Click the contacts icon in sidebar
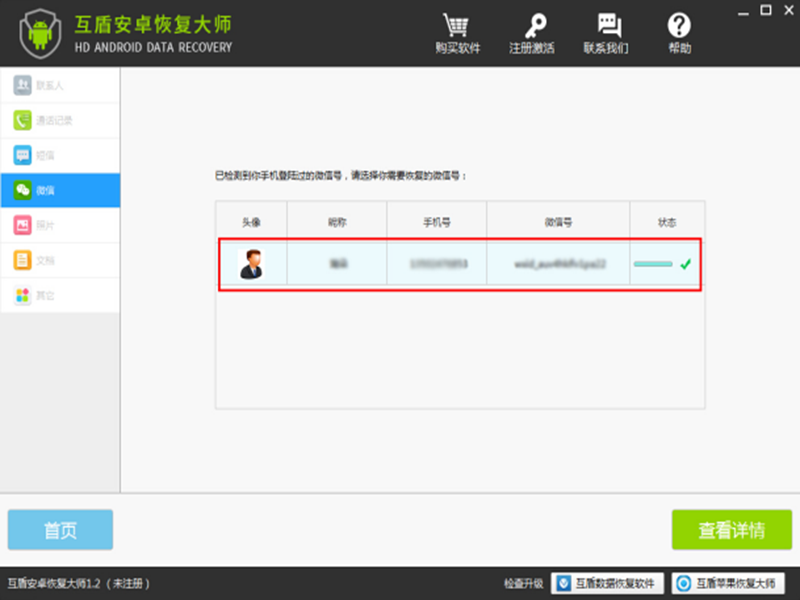The image size is (800, 600). [22, 85]
